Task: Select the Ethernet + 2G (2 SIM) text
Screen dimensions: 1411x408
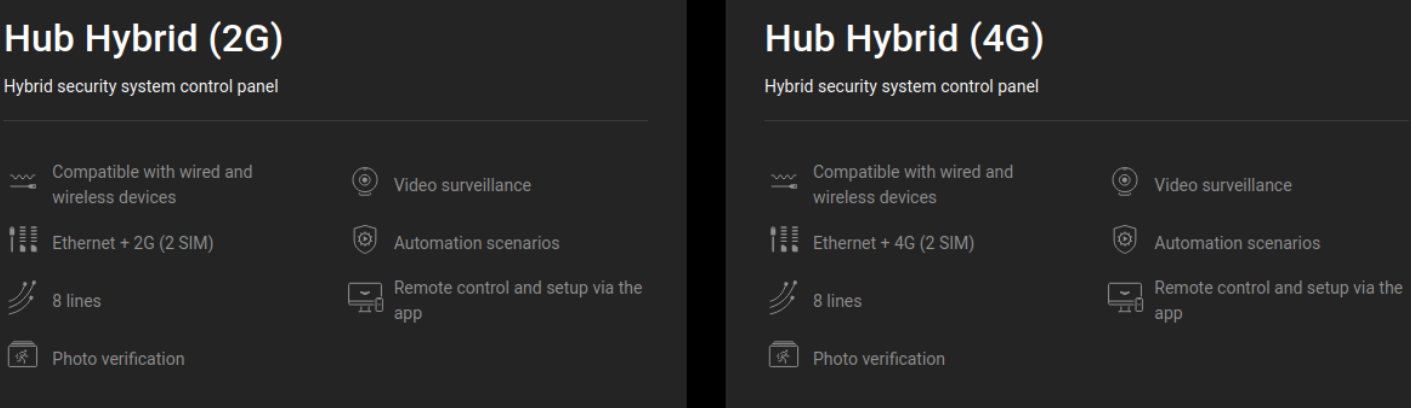Action: [x=133, y=243]
